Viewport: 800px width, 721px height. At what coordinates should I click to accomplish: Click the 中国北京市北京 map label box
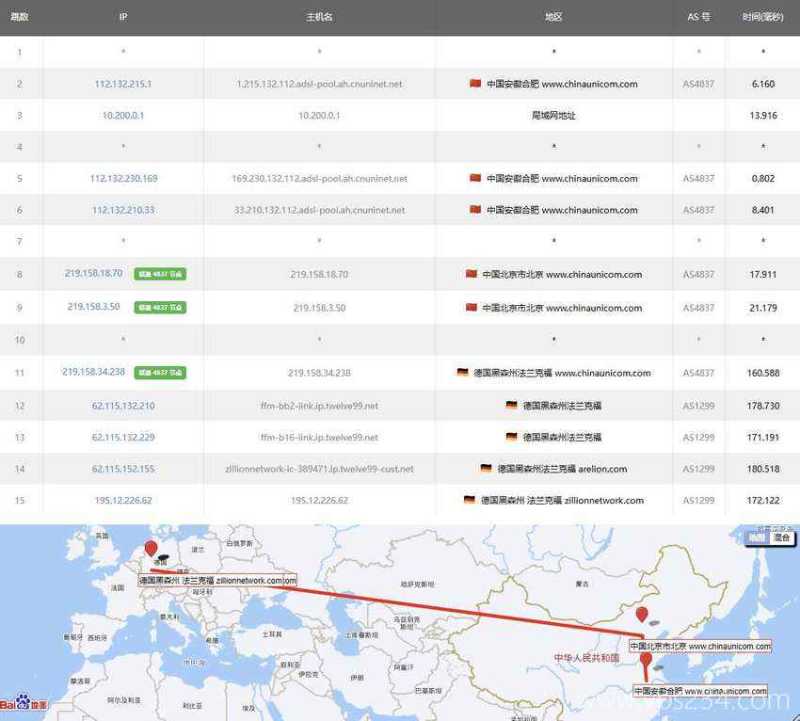click(x=700, y=647)
